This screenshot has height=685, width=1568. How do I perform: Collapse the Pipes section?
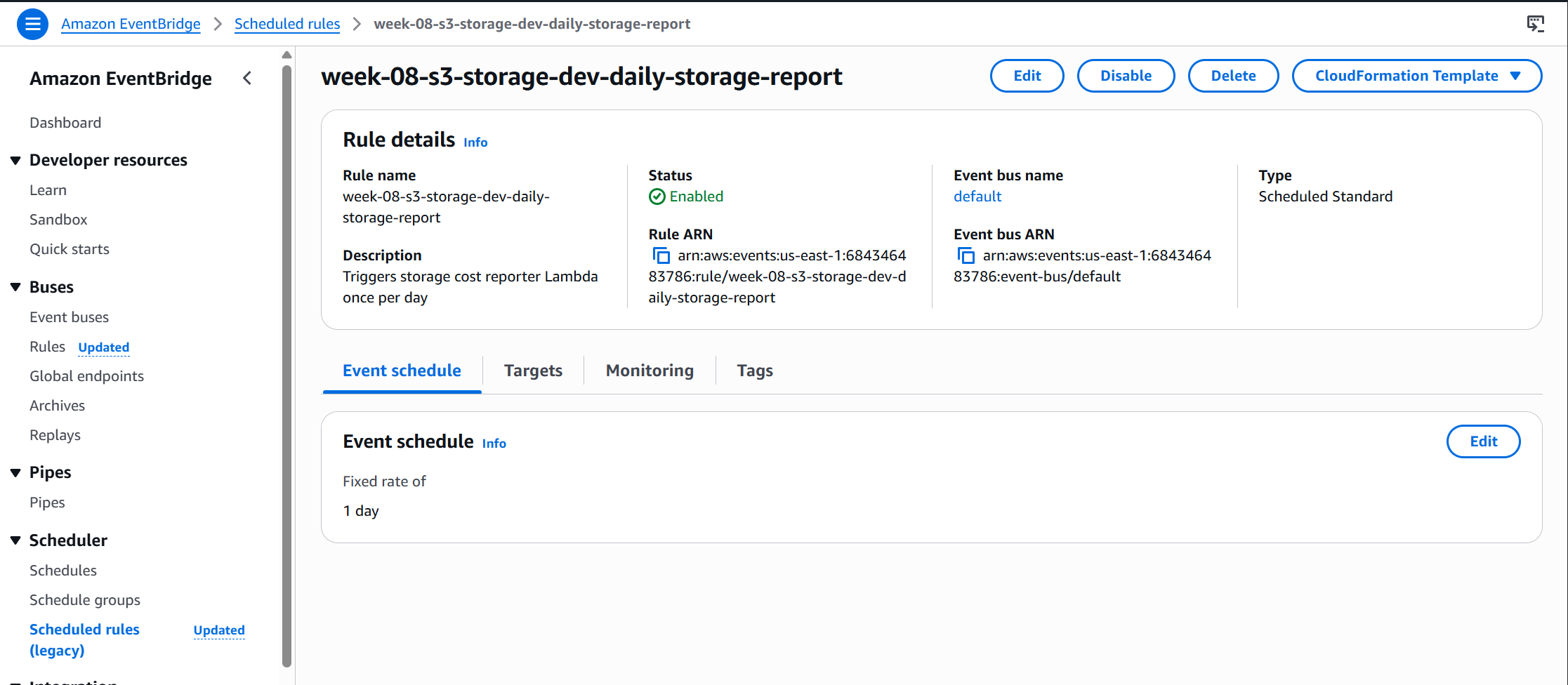click(15, 473)
